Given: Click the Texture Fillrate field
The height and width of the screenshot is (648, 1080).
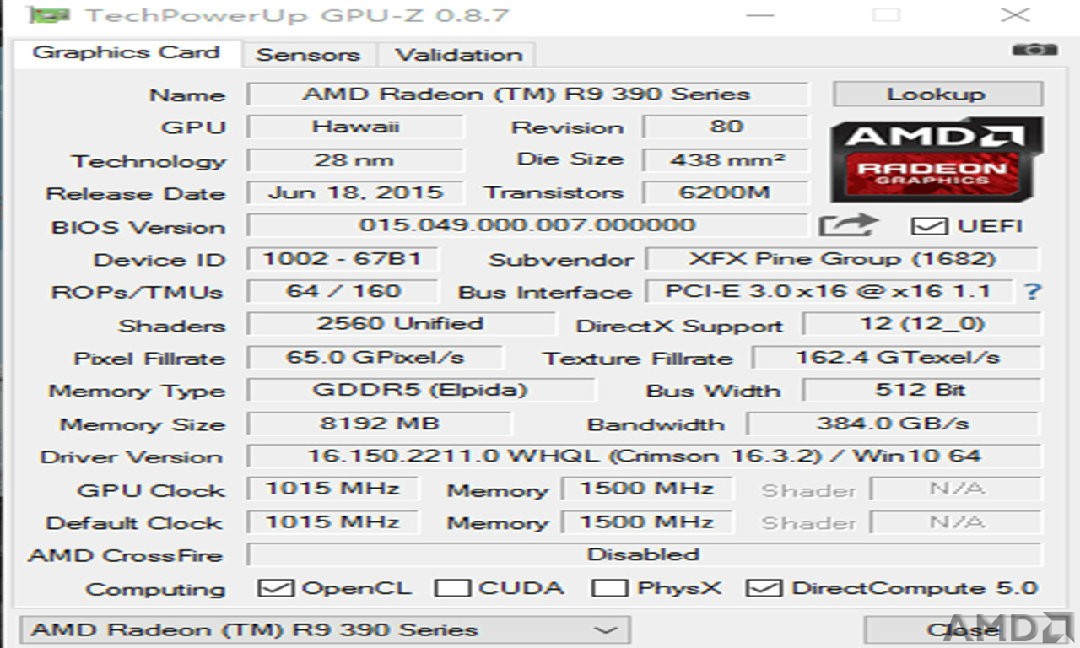Looking at the screenshot, I should point(897,357).
